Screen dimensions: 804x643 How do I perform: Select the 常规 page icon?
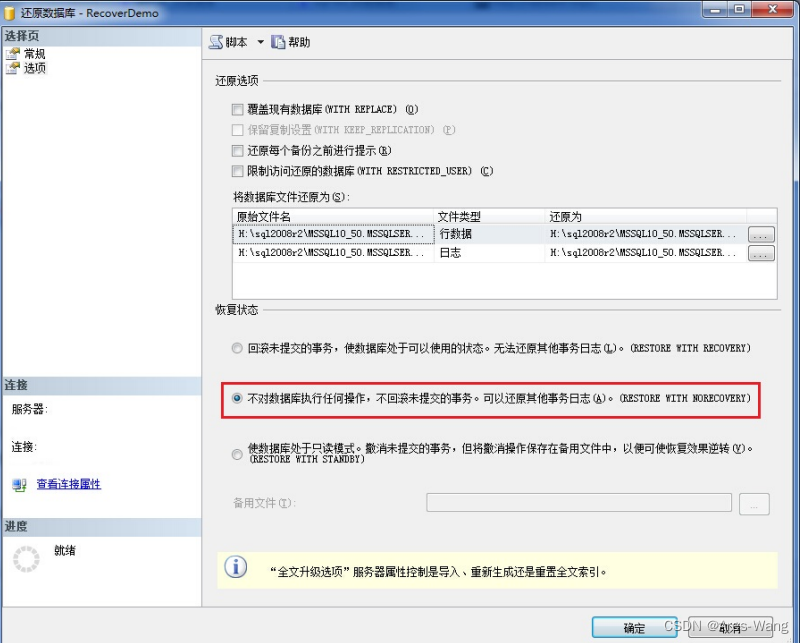tap(13, 54)
